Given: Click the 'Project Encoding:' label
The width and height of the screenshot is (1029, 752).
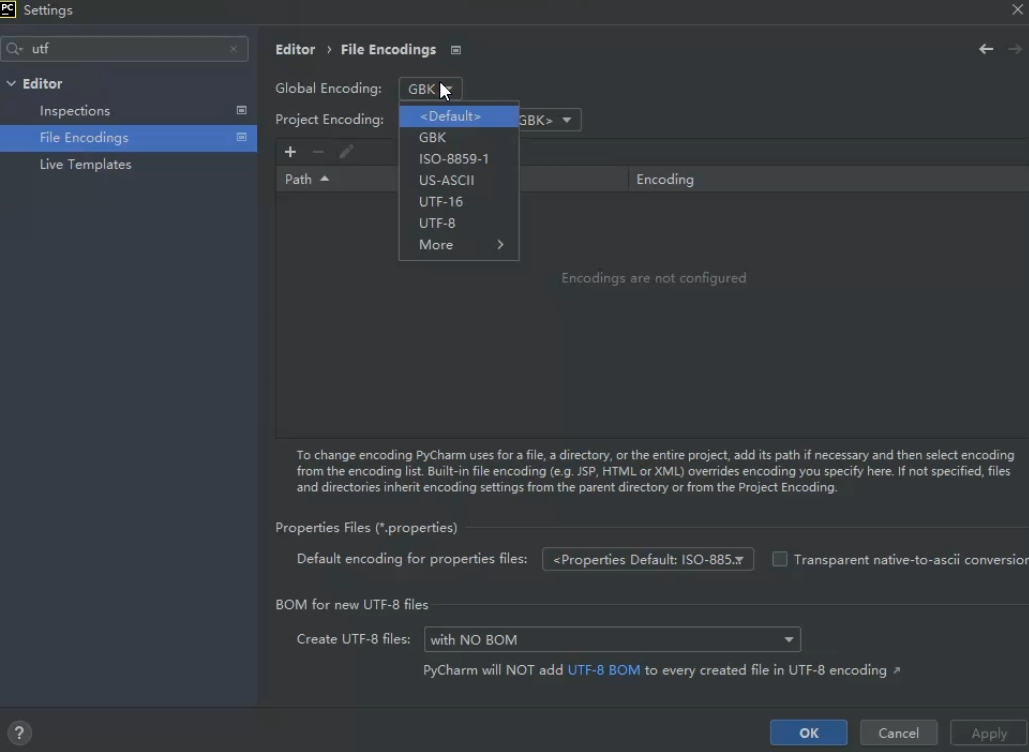Looking at the screenshot, I should point(330,119).
